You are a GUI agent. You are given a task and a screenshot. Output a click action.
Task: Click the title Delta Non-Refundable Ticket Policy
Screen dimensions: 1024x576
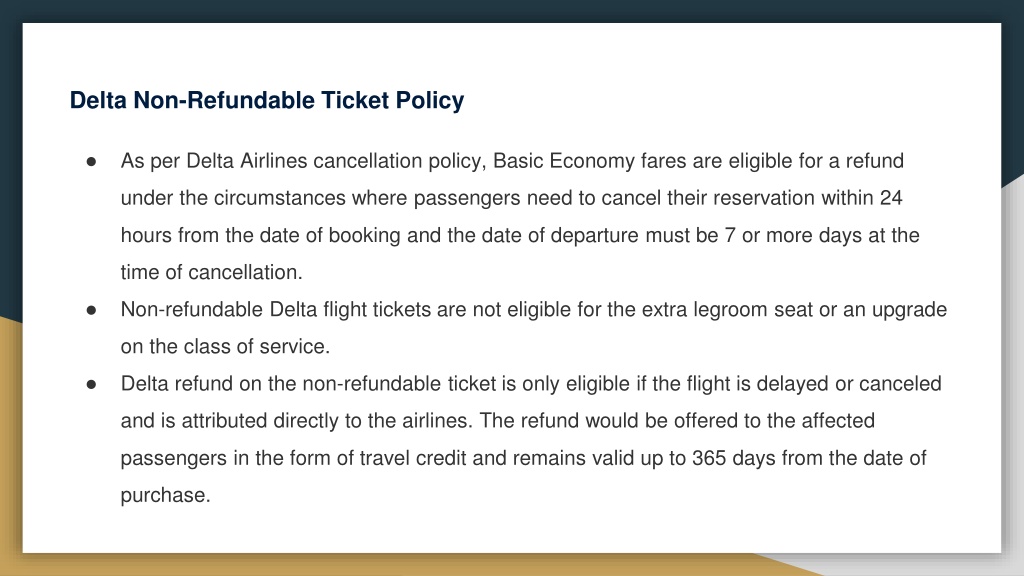pyautogui.click(x=266, y=101)
